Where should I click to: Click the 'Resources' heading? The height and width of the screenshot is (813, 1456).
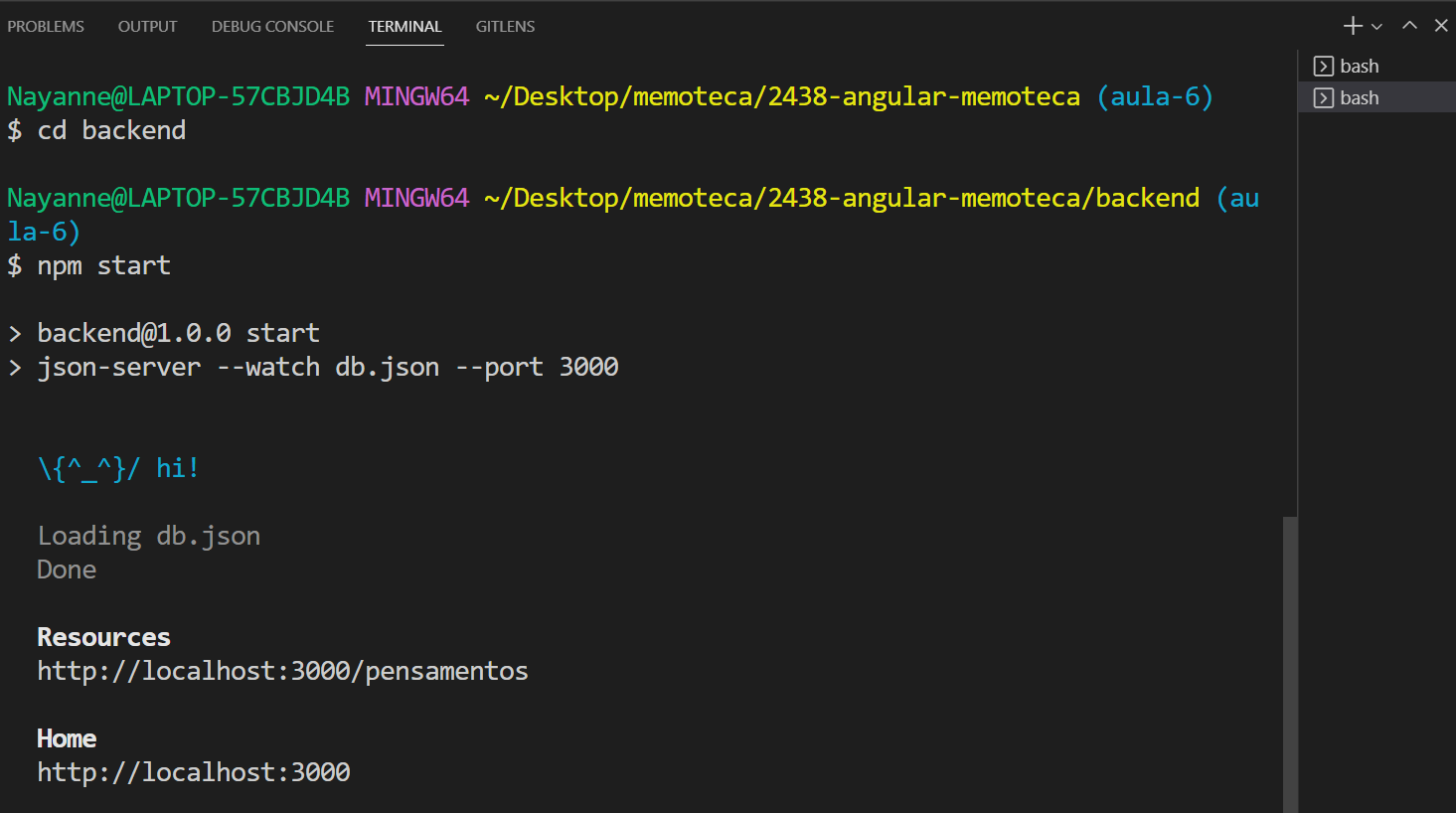tap(103, 637)
